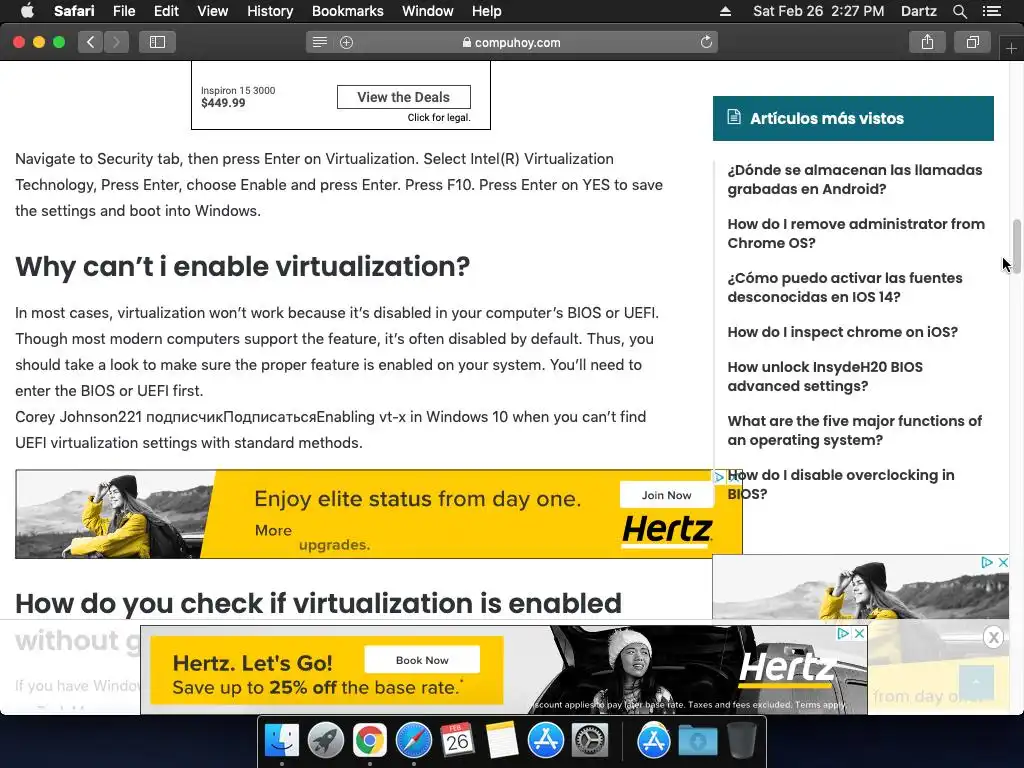This screenshot has width=1024, height=768.
Task: Click the Inspiron 15 3000 price text
Action: click(x=223, y=103)
